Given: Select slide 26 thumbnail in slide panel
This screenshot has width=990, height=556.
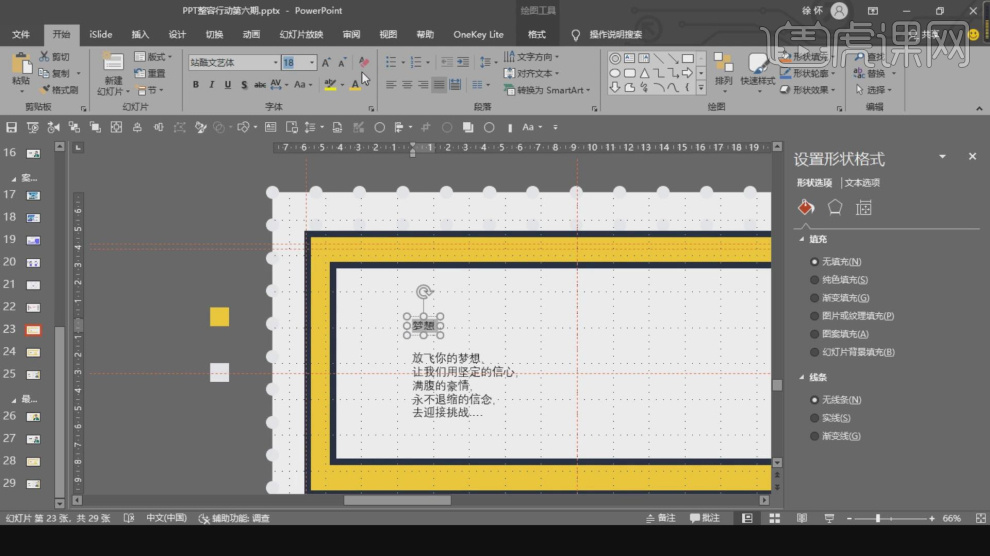Looking at the screenshot, I should point(33,416).
